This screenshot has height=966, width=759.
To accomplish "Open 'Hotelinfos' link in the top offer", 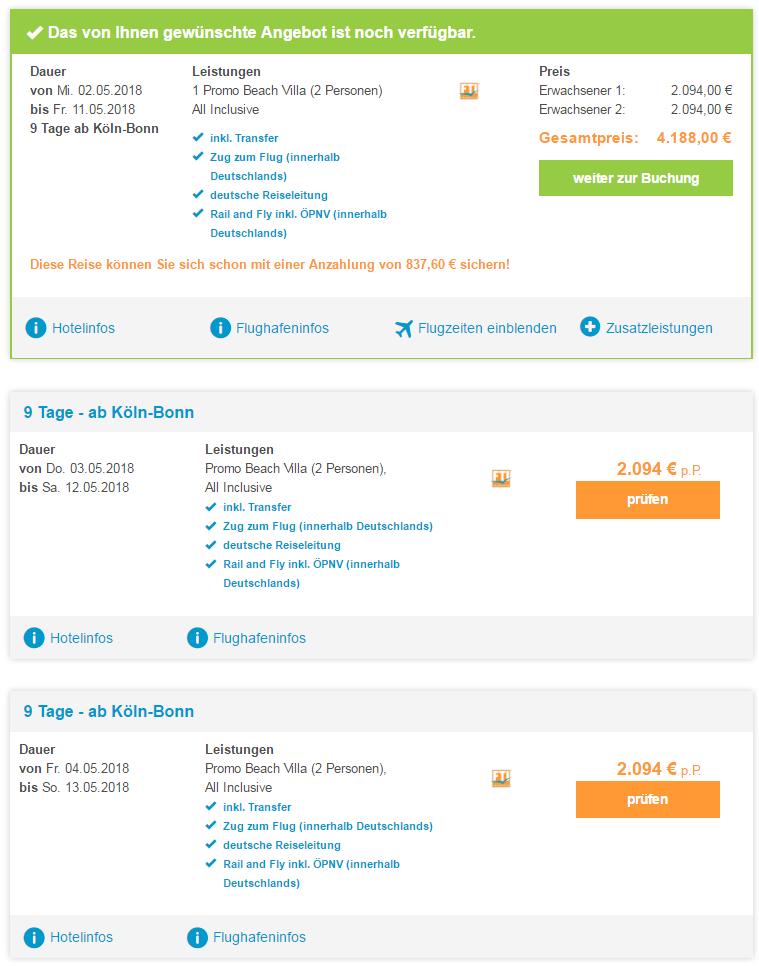I will [x=83, y=328].
